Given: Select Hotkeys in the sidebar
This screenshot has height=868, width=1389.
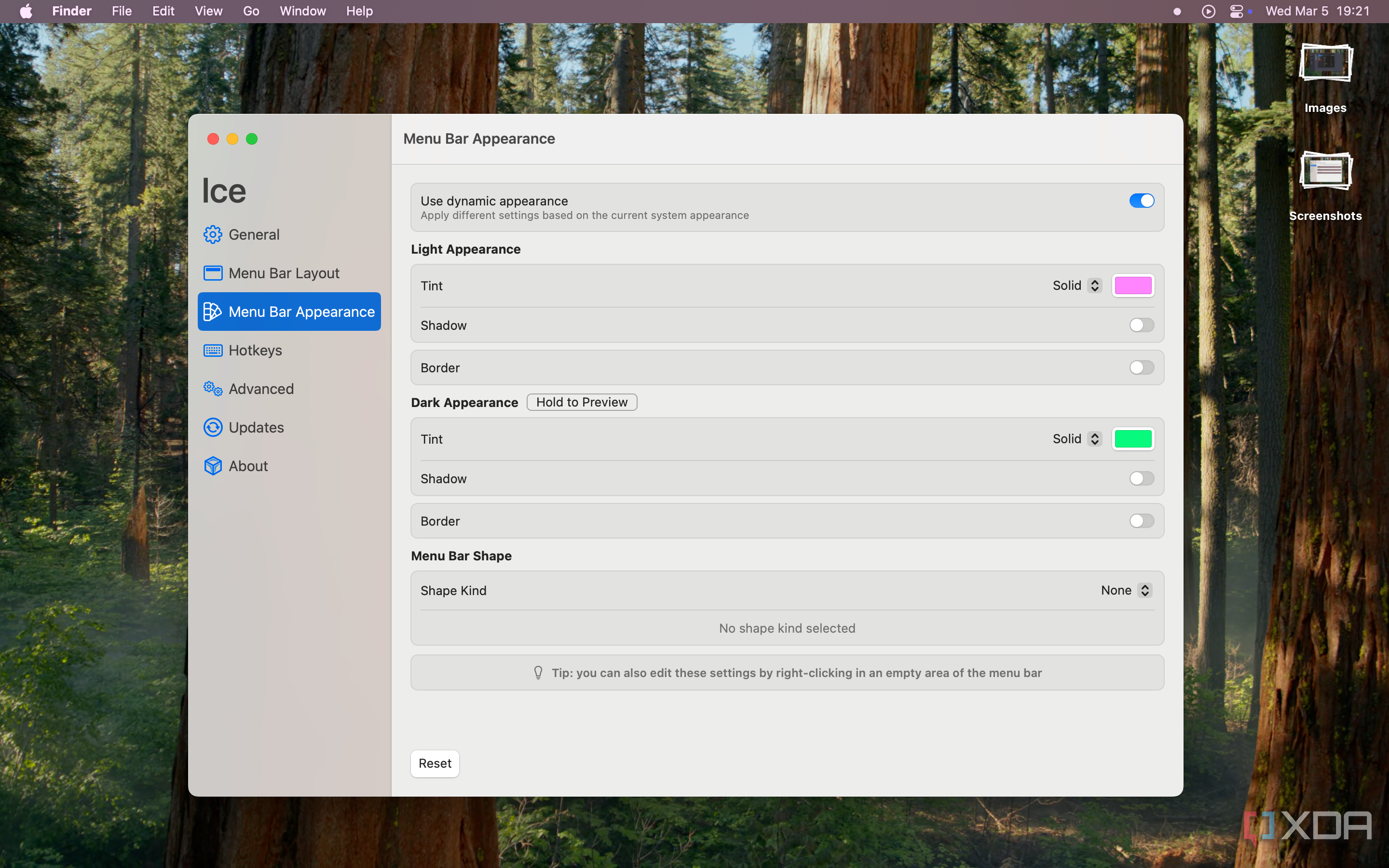Looking at the screenshot, I should (x=289, y=350).
